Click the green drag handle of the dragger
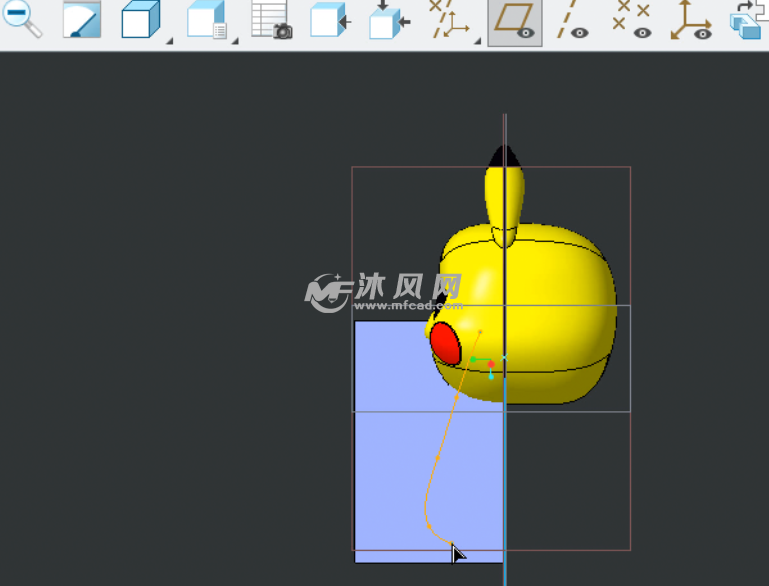 tap(473, 359)
